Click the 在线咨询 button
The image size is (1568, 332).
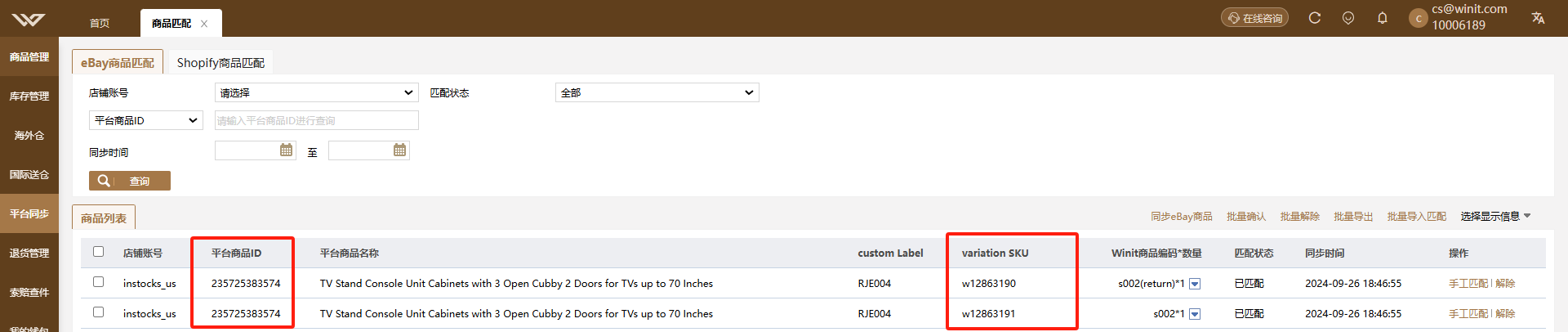[x=1254, y=18]
